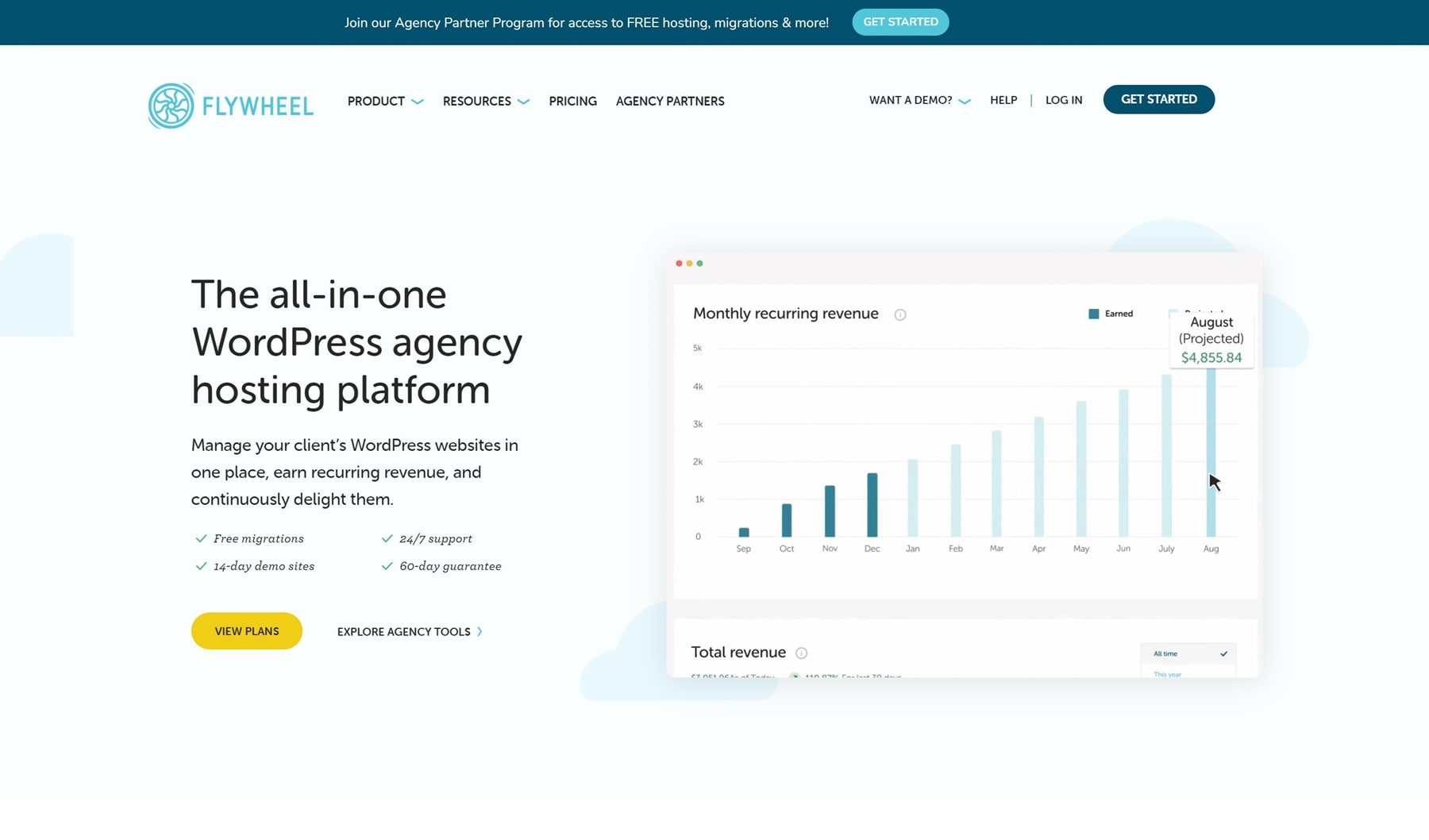This screenshot has height=840, width=1429.
Task: Open the Monthly recurring revenue info tooltip
Action: pos(900,314)
